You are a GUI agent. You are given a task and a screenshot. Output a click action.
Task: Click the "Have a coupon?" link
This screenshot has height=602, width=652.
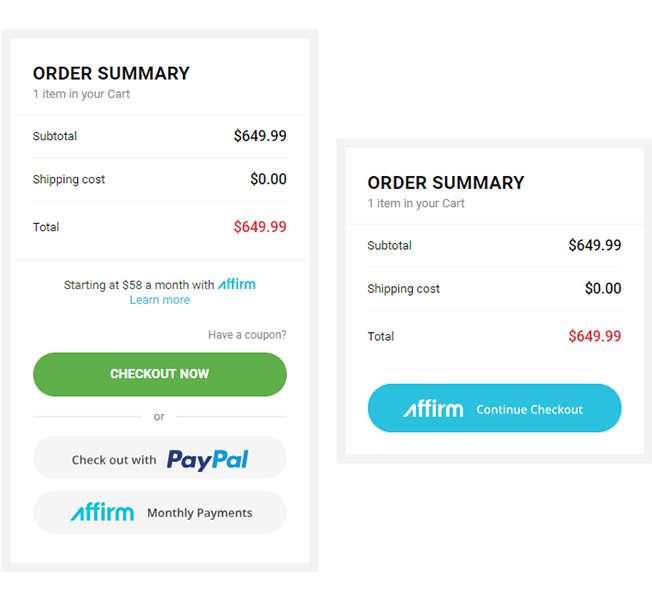point(247,335)
